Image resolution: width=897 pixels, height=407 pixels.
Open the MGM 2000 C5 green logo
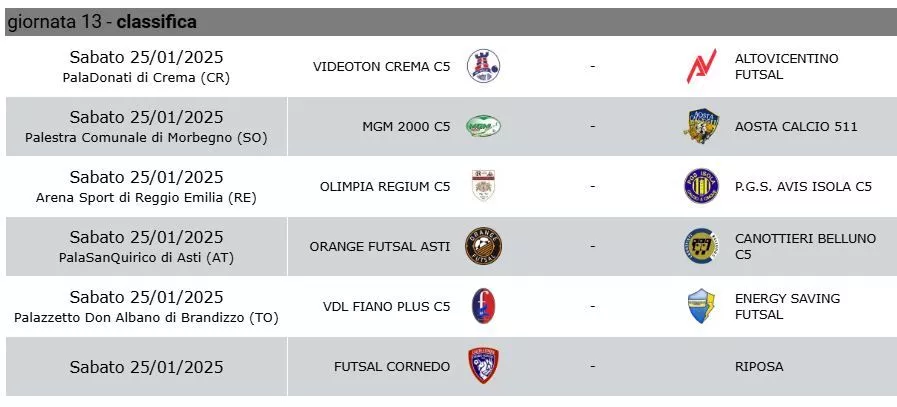483,126
